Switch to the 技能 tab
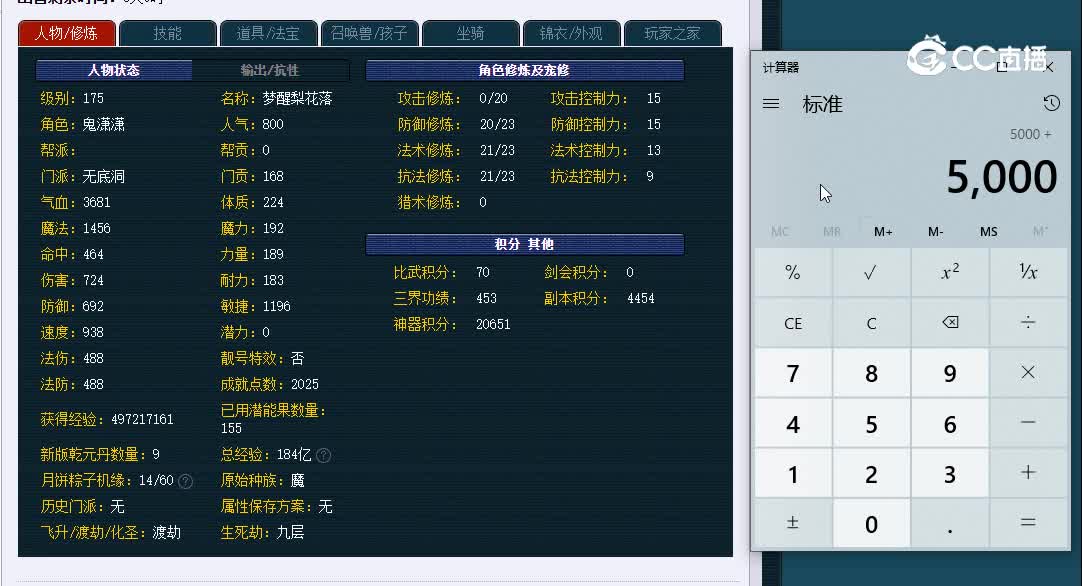 click(168, 33)
